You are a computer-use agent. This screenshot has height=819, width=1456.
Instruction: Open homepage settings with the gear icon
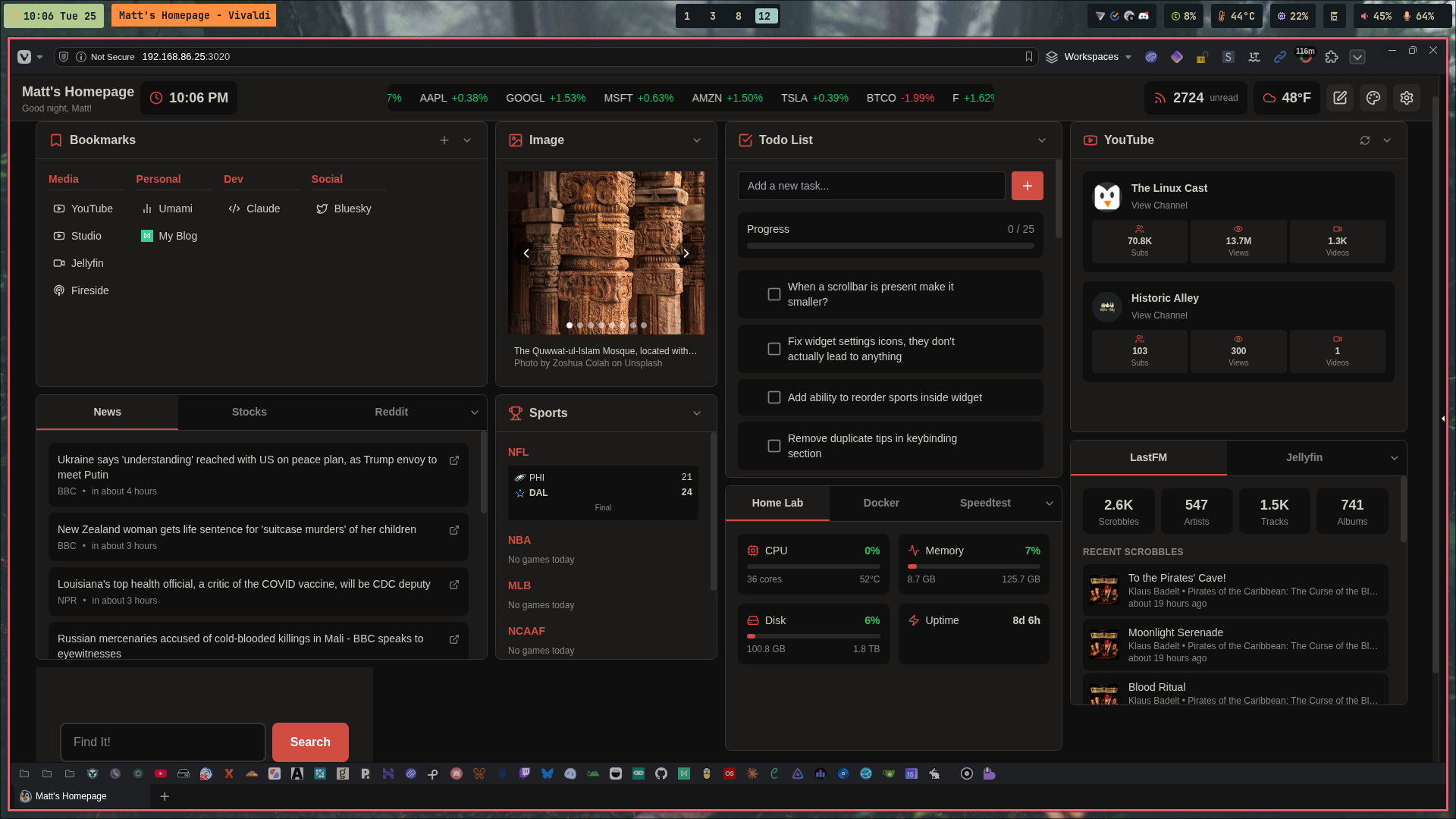(1406, 98)
